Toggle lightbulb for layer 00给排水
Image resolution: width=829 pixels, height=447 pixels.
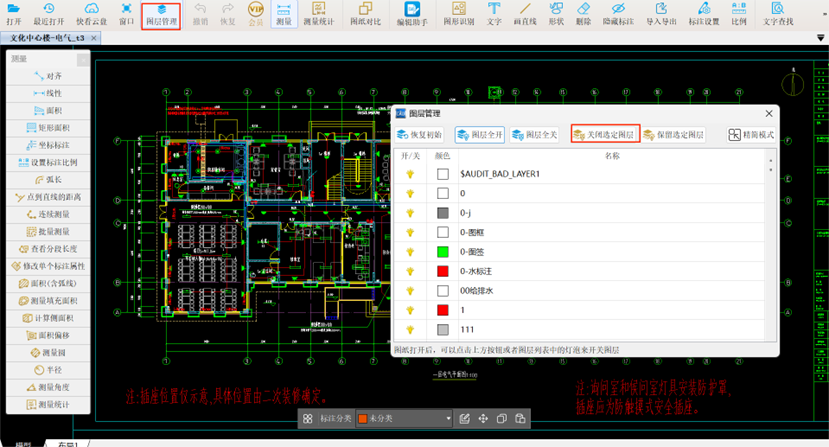410,291
